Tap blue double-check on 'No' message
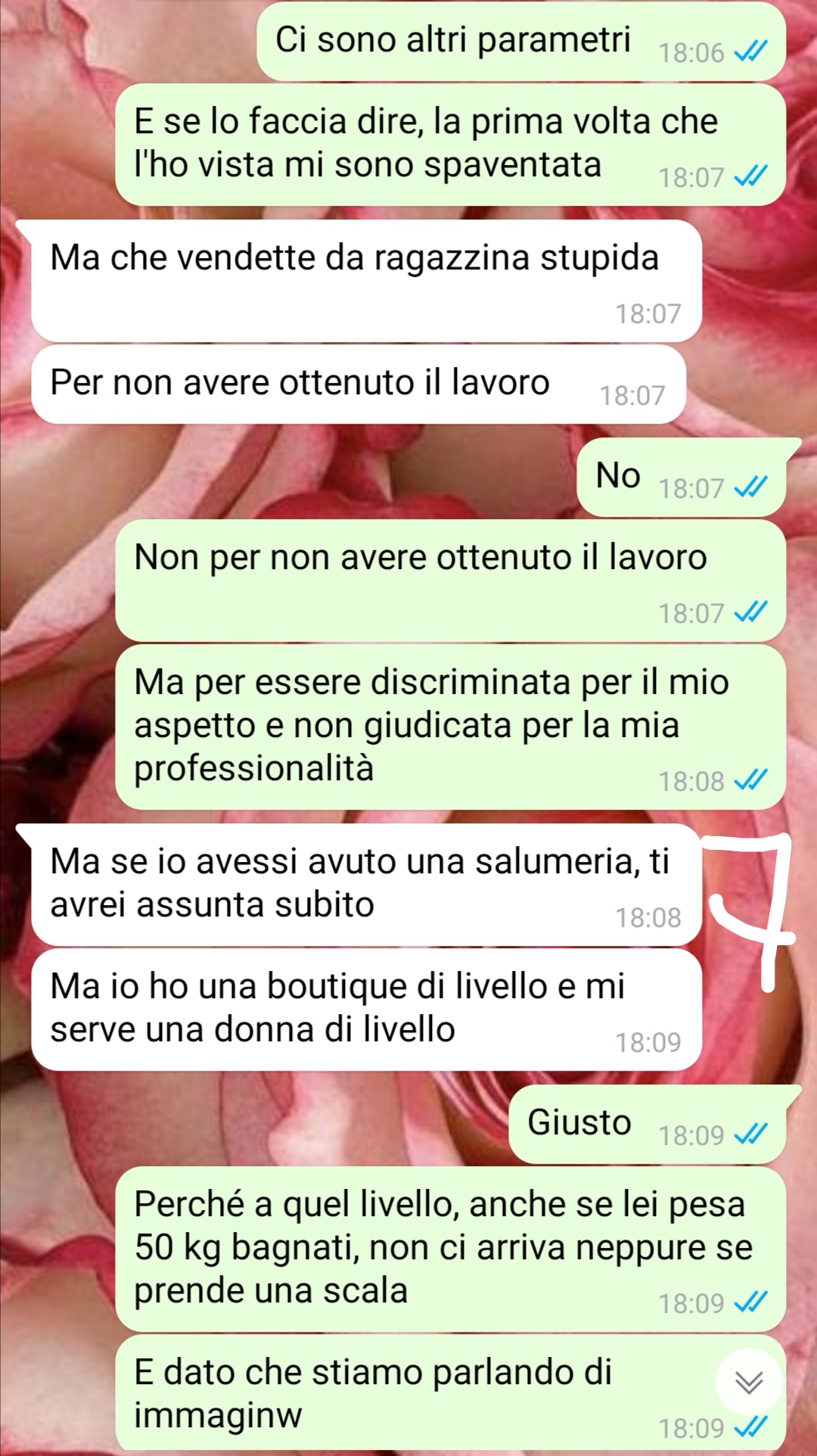This screenshot has width=817, height=1456. (x=751, y=487)
